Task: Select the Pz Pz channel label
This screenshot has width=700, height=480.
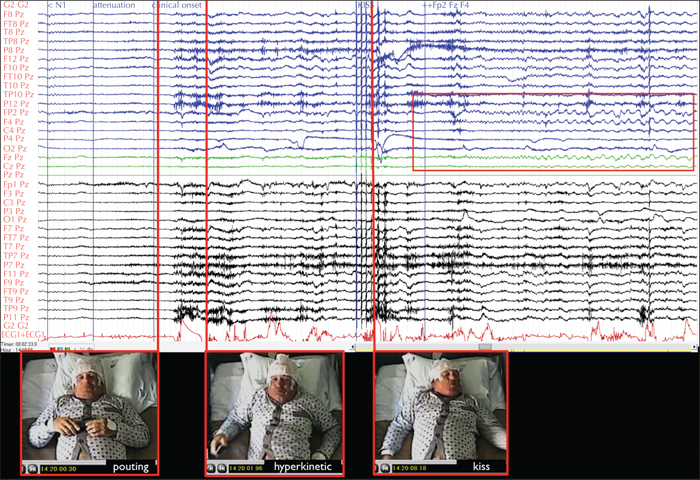Action: 14,175
